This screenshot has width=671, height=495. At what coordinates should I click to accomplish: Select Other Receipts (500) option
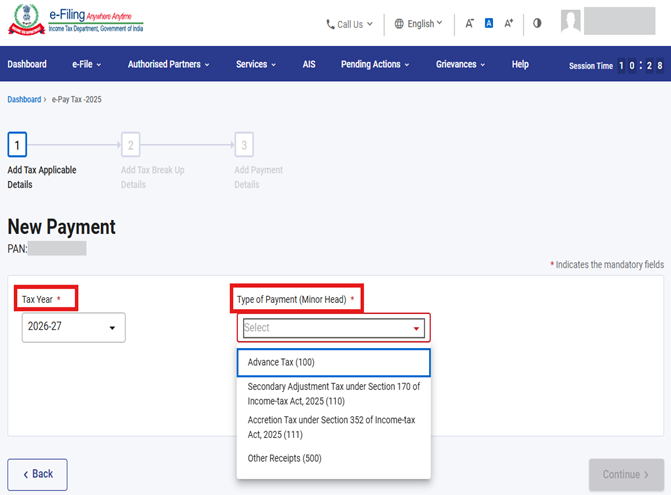coord(285,458)
